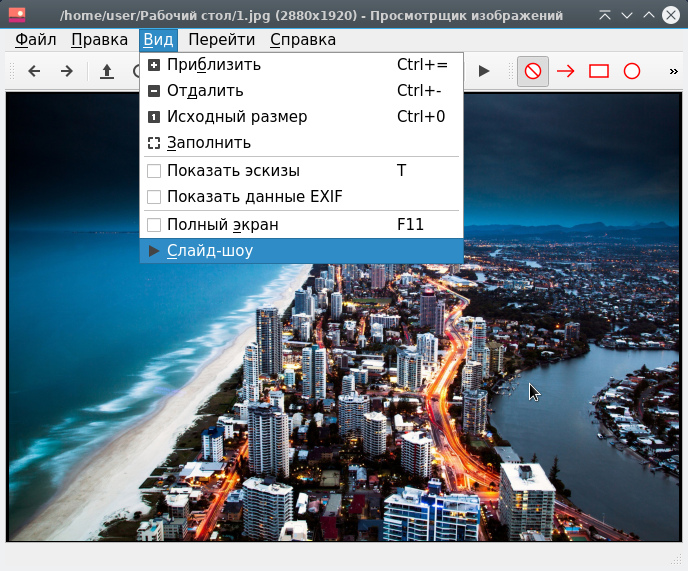Image resolution: width=688 pixels, height=571 pixels.
Task: Choose Приблизить in the Вид menu
Action: [213, 65]
